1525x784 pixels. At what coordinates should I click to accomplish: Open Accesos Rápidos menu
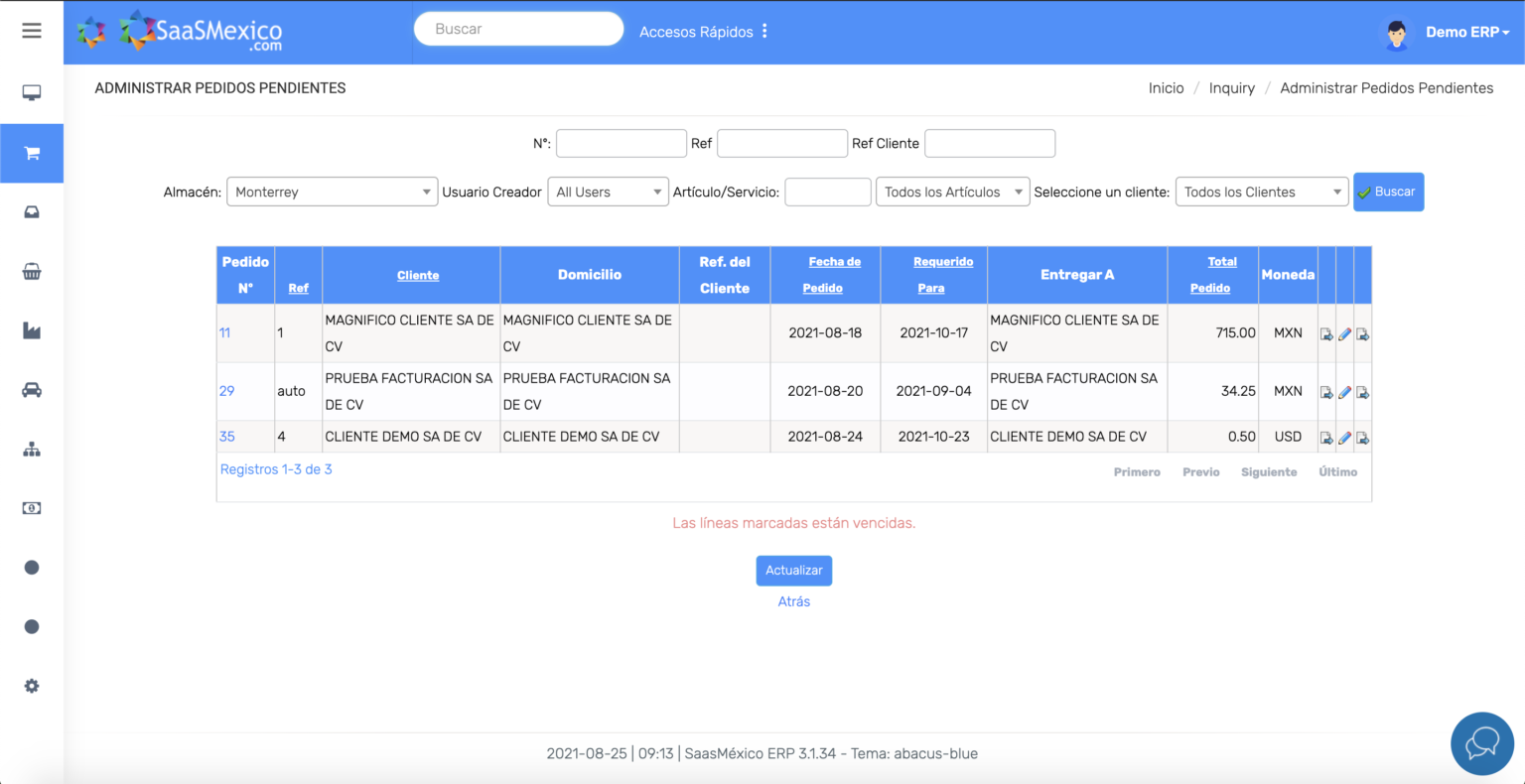704,31
